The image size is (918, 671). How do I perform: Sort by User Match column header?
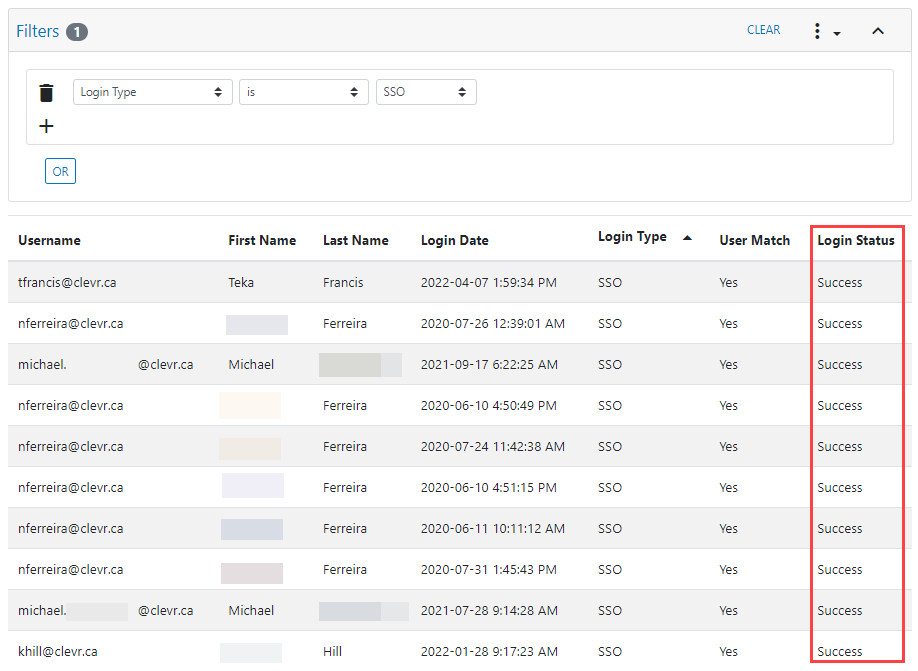pos(754,240)
